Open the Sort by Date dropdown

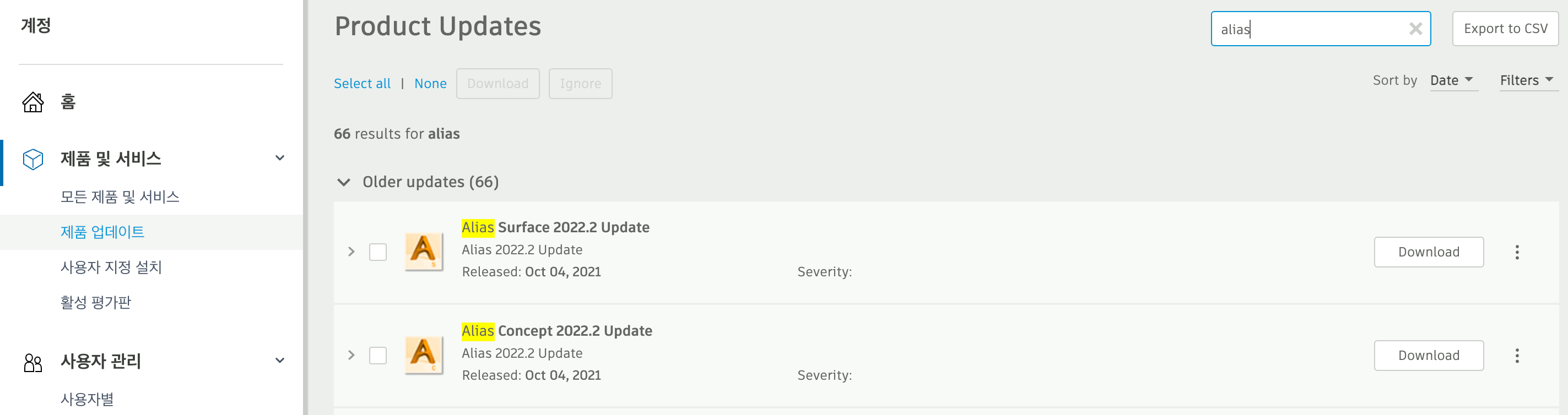[1451, 80]
